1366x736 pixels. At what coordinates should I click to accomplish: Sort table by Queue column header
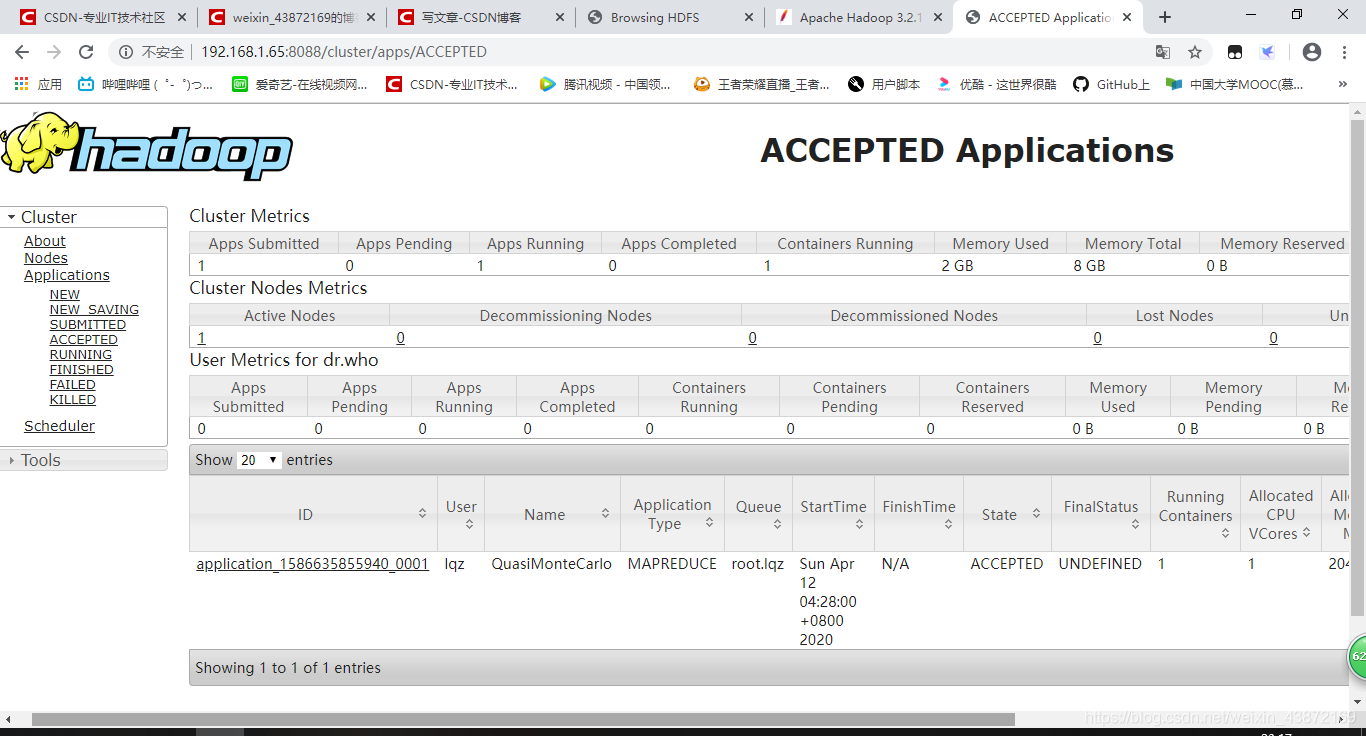758,514
